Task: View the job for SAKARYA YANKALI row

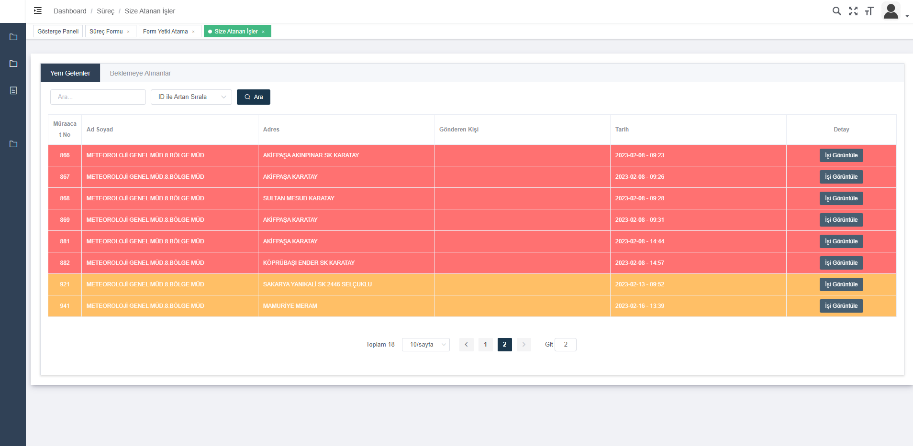Action: 840,284
